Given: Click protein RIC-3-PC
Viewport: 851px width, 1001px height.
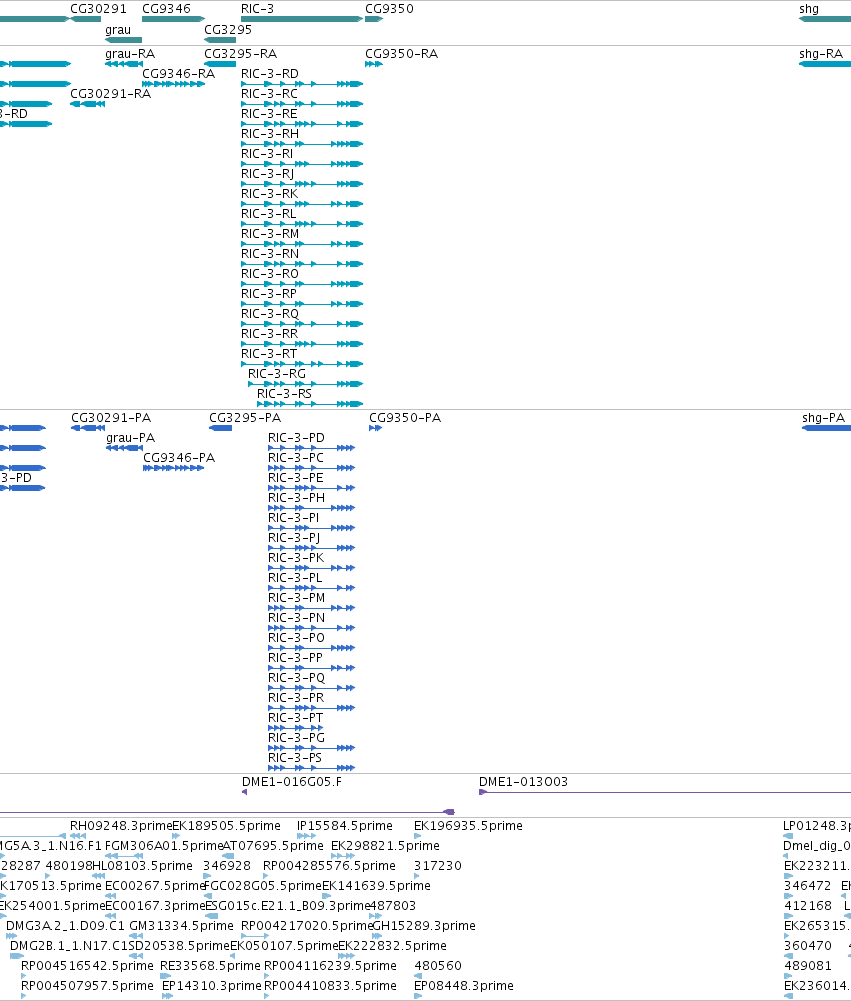Looking at the screenshot, I should [x=312, y=468].
